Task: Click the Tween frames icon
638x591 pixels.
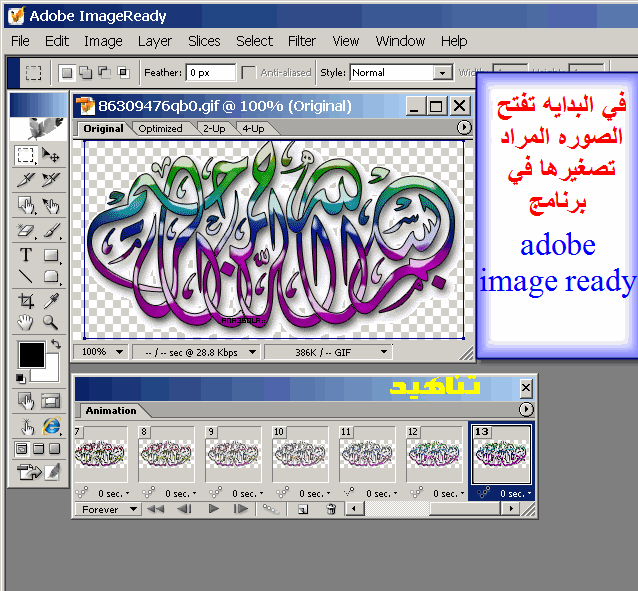Action: (x=270, y=509)
